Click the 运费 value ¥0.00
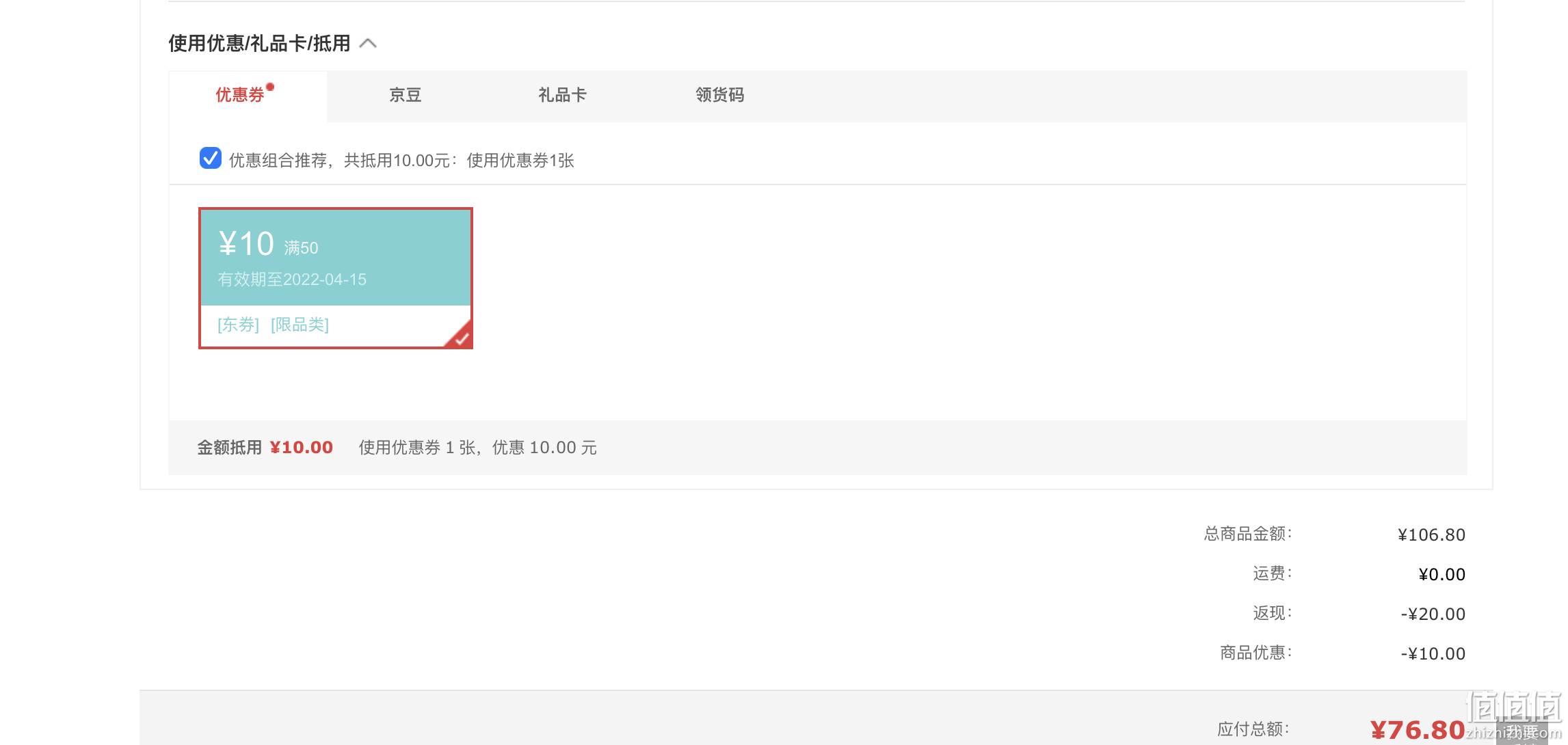The height and width of the screenshot is (745, 1568). pyautogui.click(x=1441, y=574)
